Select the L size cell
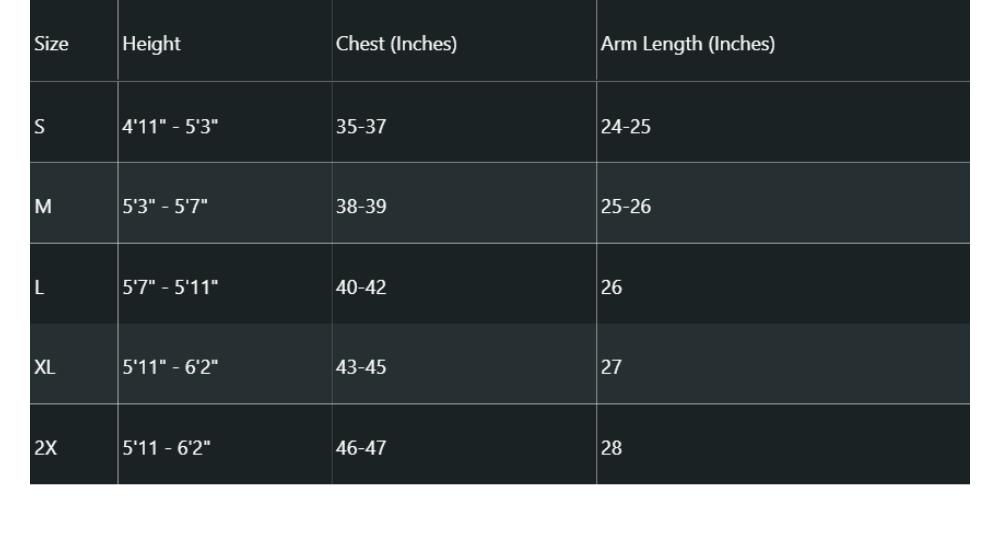 pos(41,289)
